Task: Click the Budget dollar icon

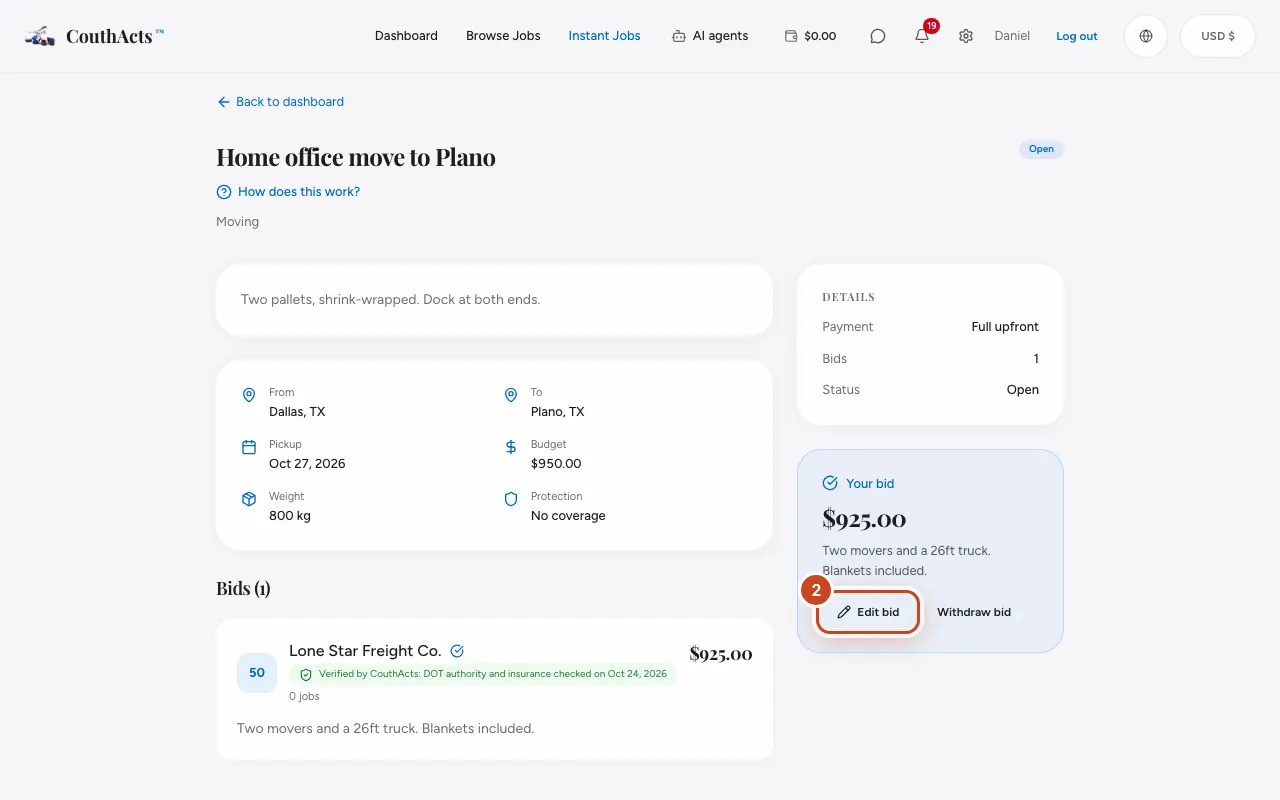Action: pyautogui.click(x=511, y=448)
